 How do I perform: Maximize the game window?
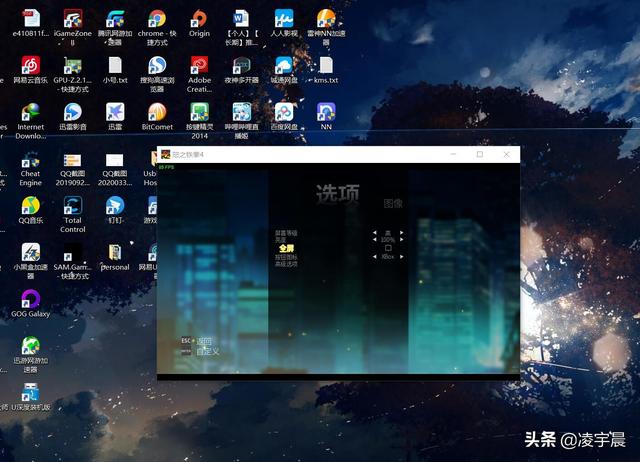(x=480, y=154)
